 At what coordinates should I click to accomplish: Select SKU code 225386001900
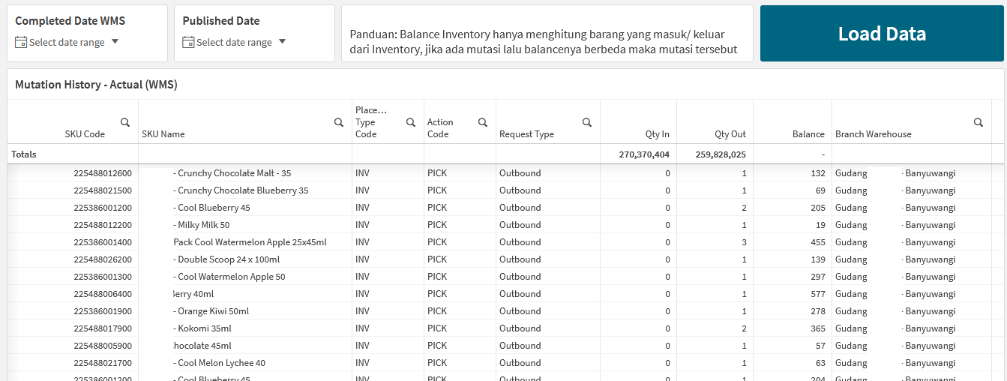coord(103,311)
